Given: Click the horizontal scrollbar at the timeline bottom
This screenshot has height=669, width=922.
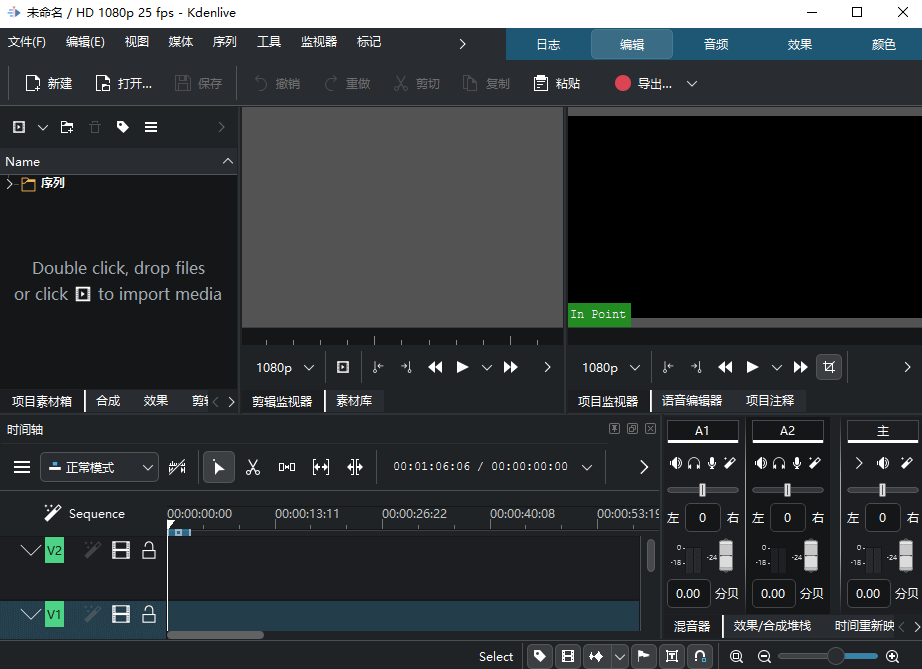Looking at the screenshot, I should pyautogui.click(x=215, y=634).
